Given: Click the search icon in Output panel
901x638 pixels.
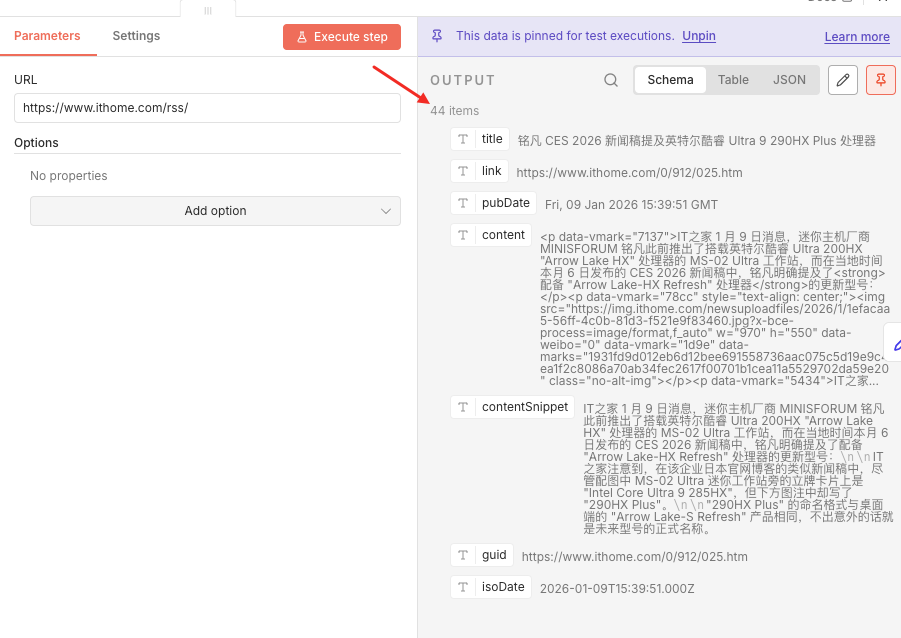Looking at the screenshot, I should tap(611, 80).
